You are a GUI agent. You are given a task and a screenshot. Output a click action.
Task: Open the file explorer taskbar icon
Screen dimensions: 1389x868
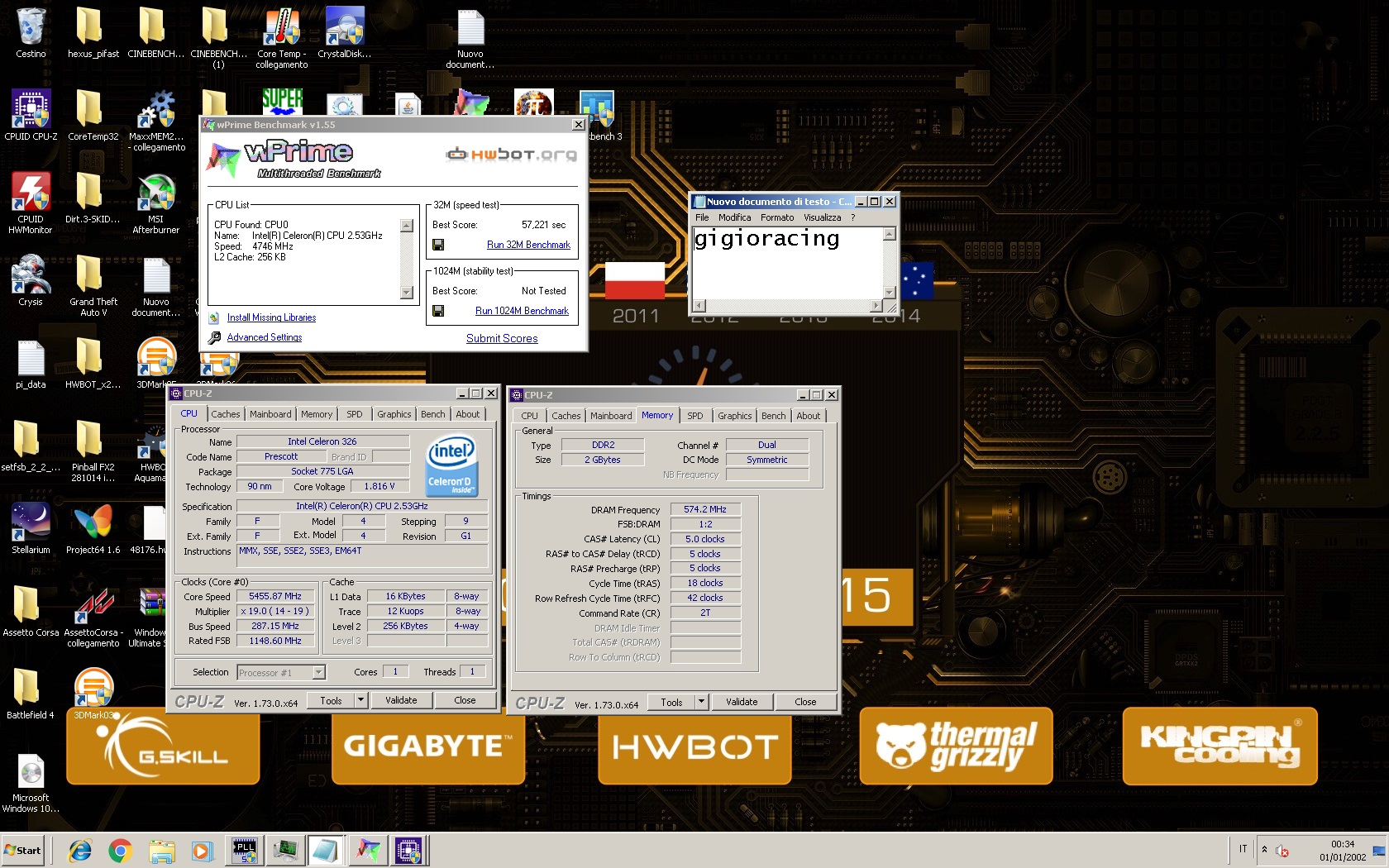(x=162, y=850)
